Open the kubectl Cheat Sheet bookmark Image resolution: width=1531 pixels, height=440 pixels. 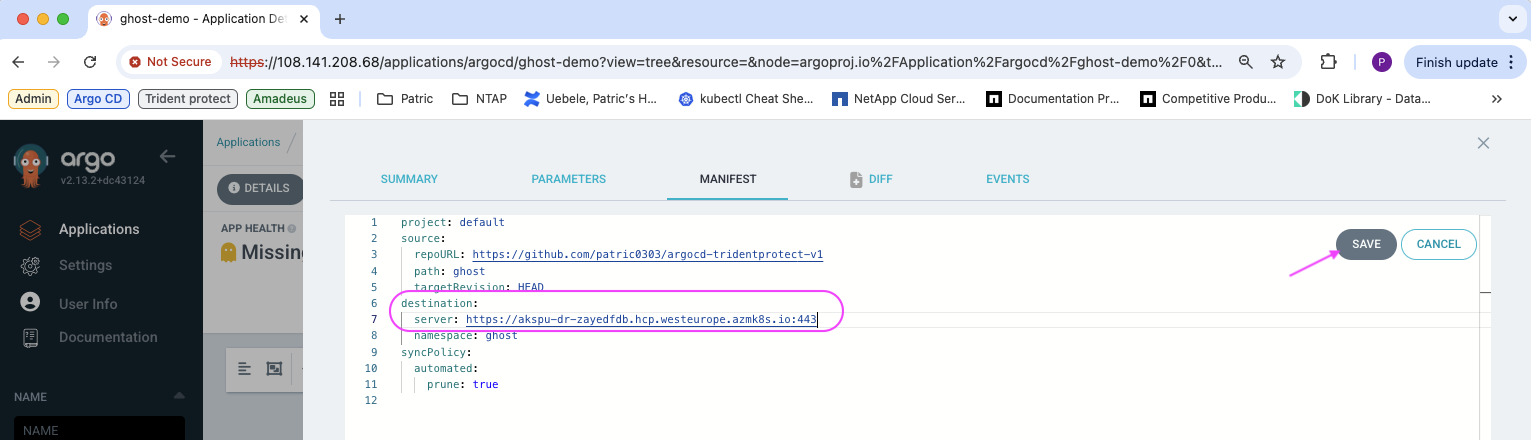746,99
